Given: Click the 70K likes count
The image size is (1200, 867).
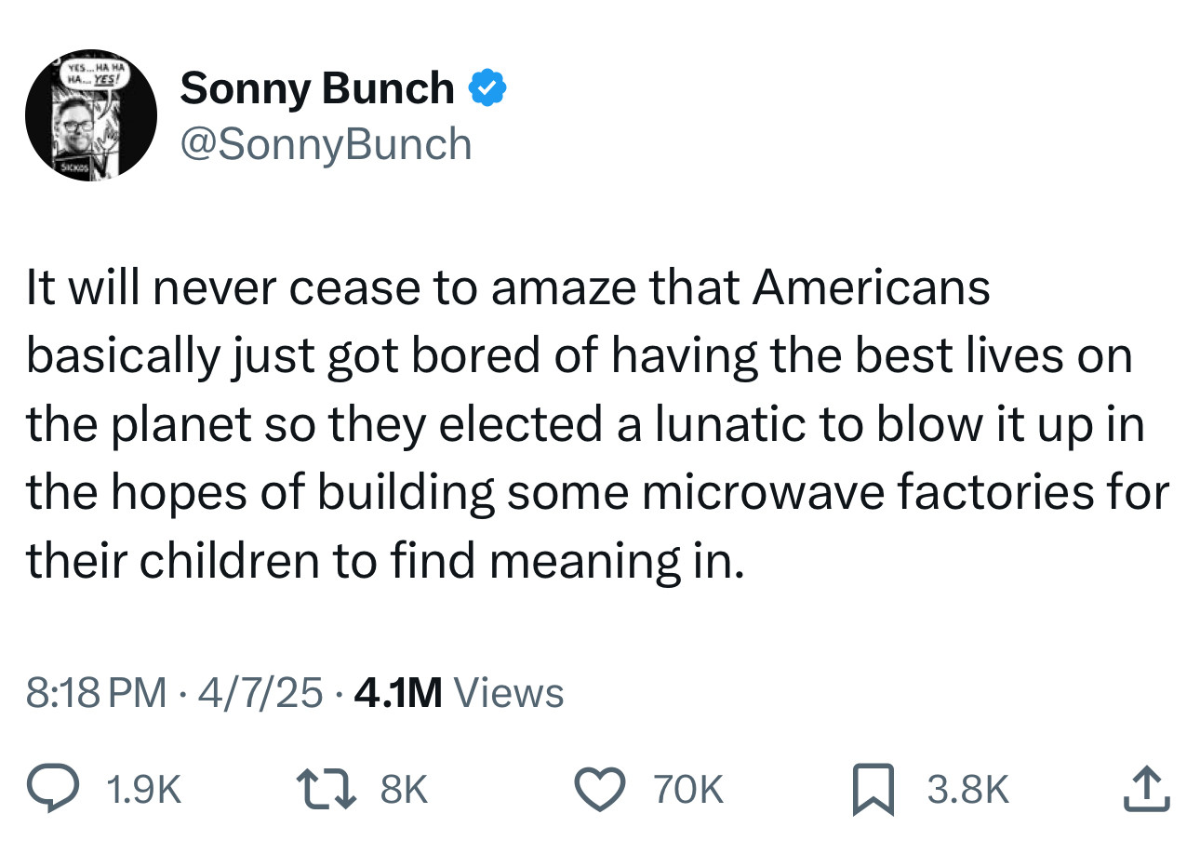Looking at the screenshot, I should pyautogui.click(x=687, y=790).
